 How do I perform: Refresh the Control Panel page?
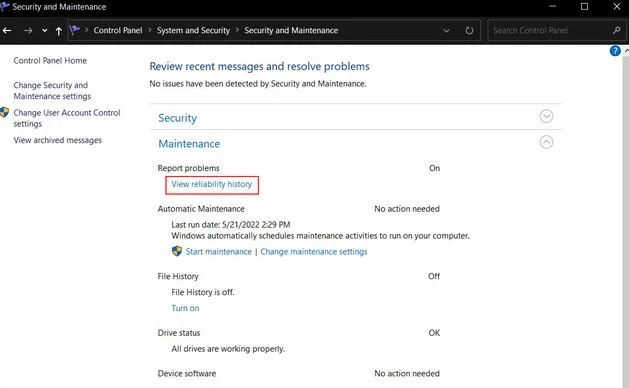[469, 30]
